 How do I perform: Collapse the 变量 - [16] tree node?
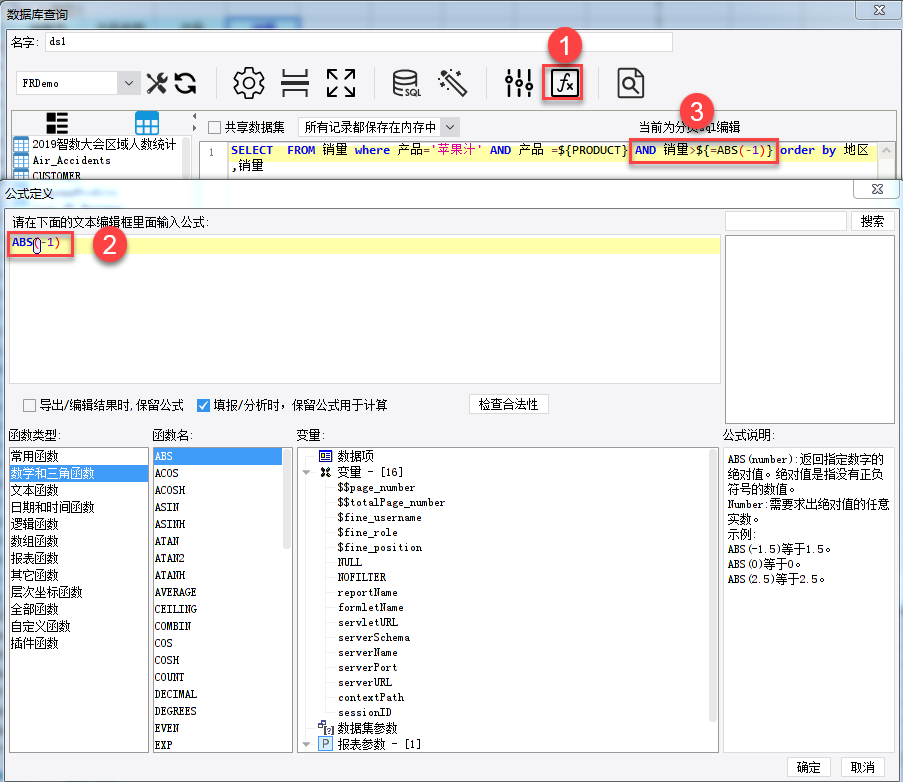pos(306,472)
